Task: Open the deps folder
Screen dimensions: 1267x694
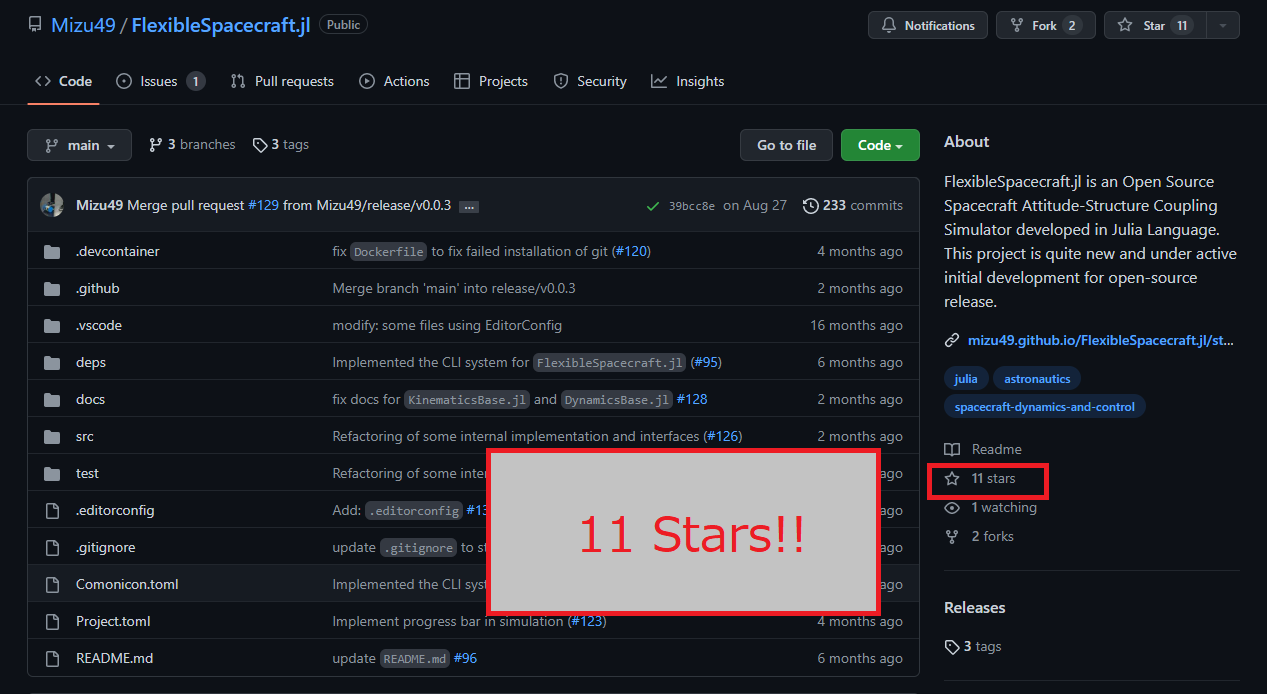Action: [91, 362]
